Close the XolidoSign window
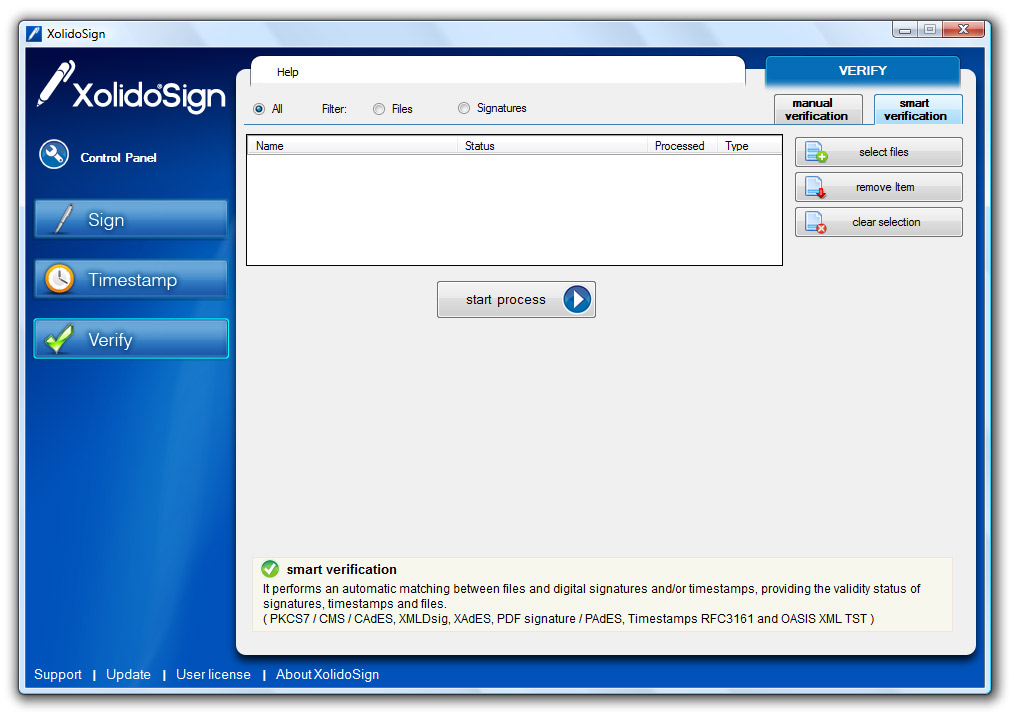Image resolution: width=1010 pixels, height=718 pixels. tap(963, 29)
